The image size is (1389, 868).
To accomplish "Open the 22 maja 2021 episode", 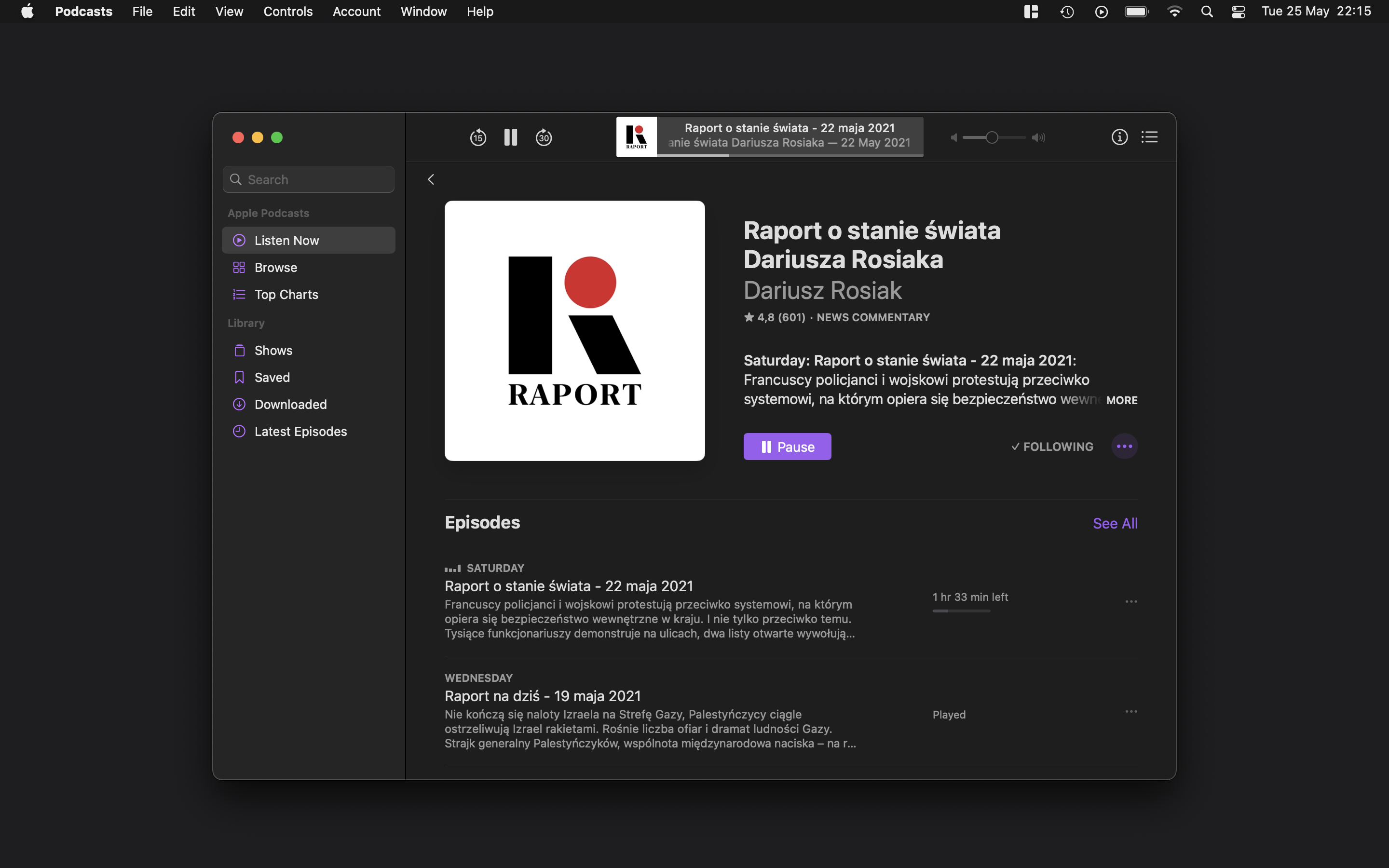I will [x=569, y=586].
